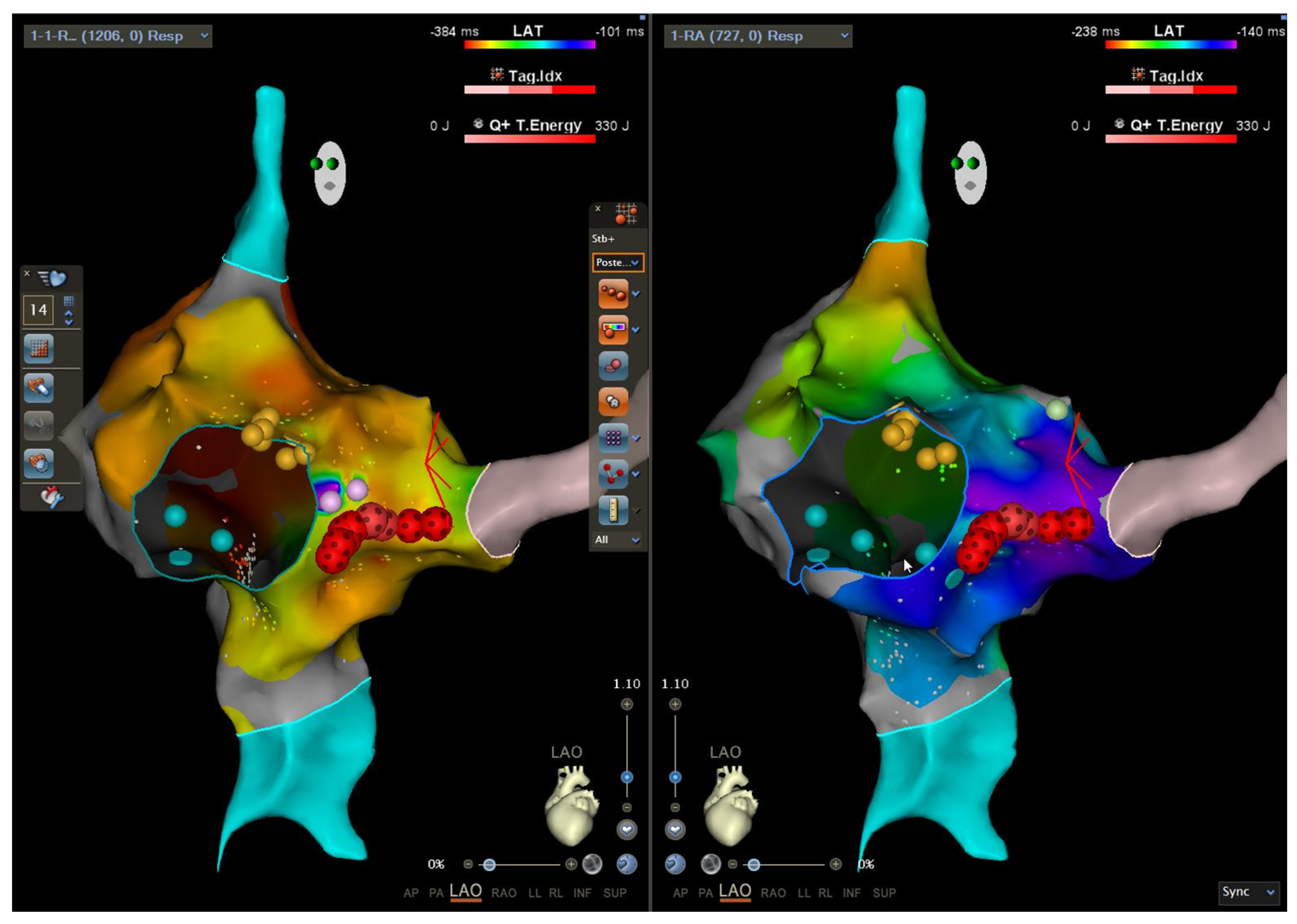This screenshot has height=924, width=1297.
Task: Toggle the pink ball and disc icon
Action: click(613, 366)
